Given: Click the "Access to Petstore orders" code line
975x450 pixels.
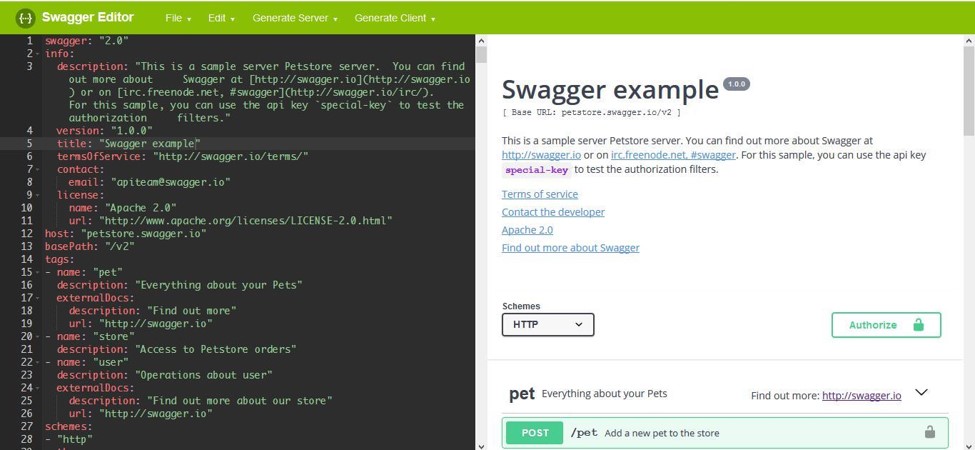Looking at the screenshot, I should (176, 349).
